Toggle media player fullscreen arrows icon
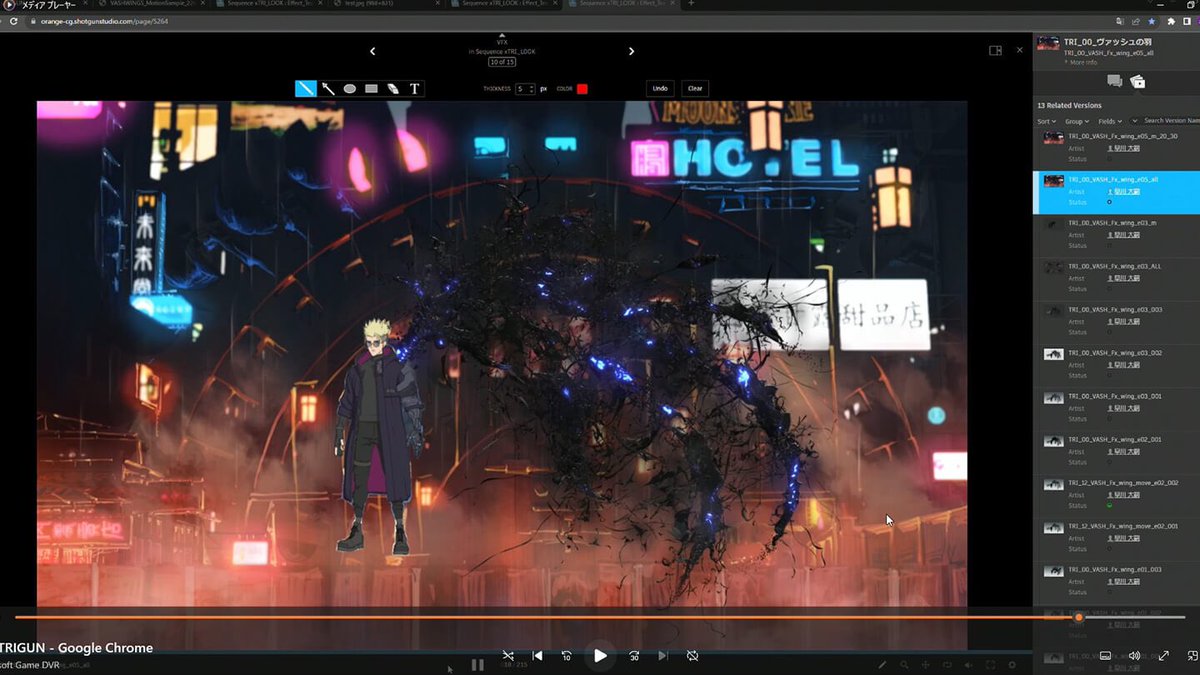 [1164, 656]
